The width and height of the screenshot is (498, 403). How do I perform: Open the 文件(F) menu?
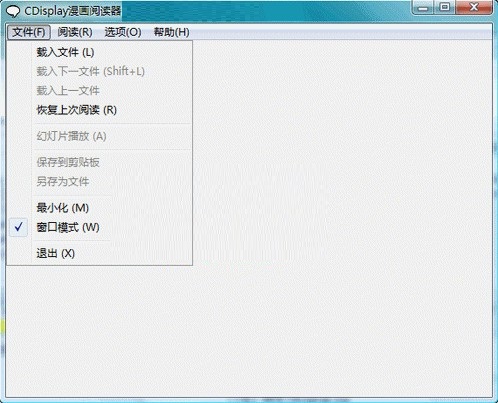coord(29,32)
